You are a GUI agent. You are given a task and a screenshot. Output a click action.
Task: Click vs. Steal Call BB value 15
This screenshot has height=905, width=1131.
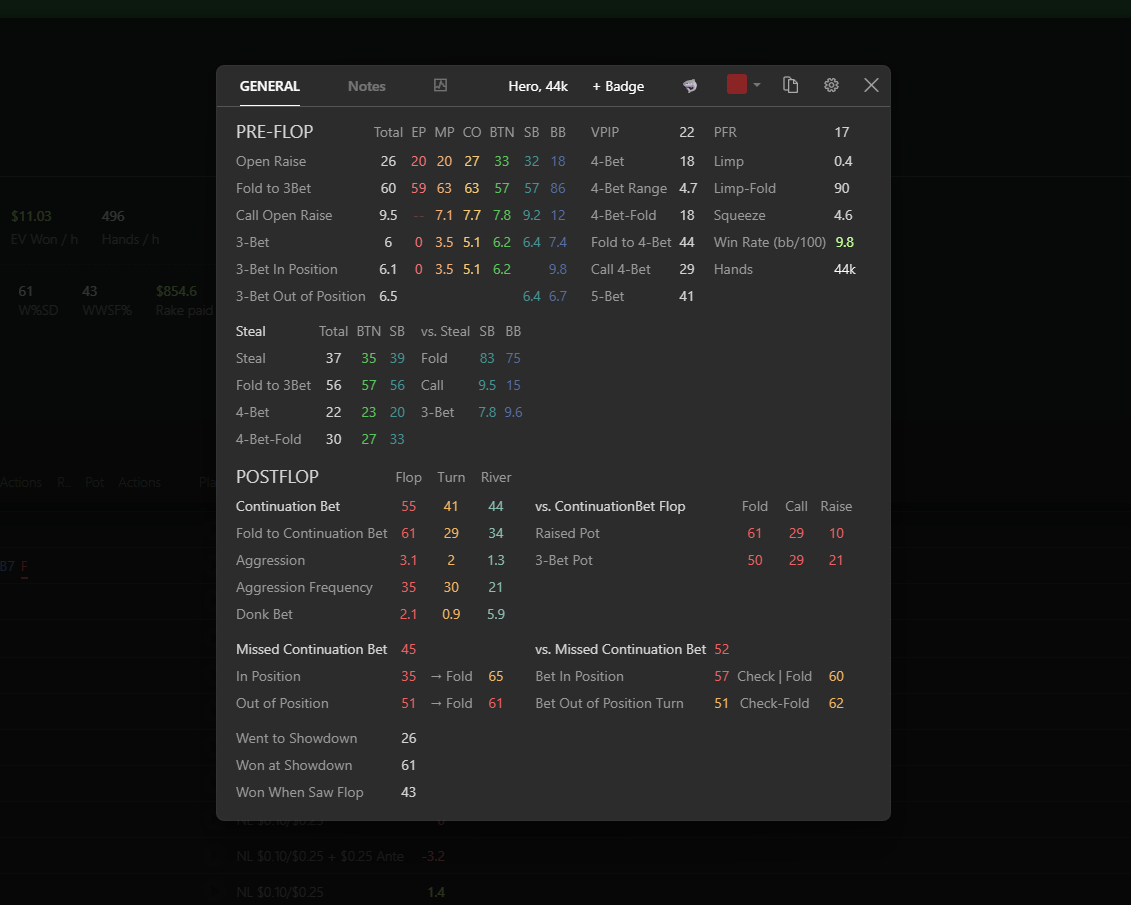[x=513, y=385]
